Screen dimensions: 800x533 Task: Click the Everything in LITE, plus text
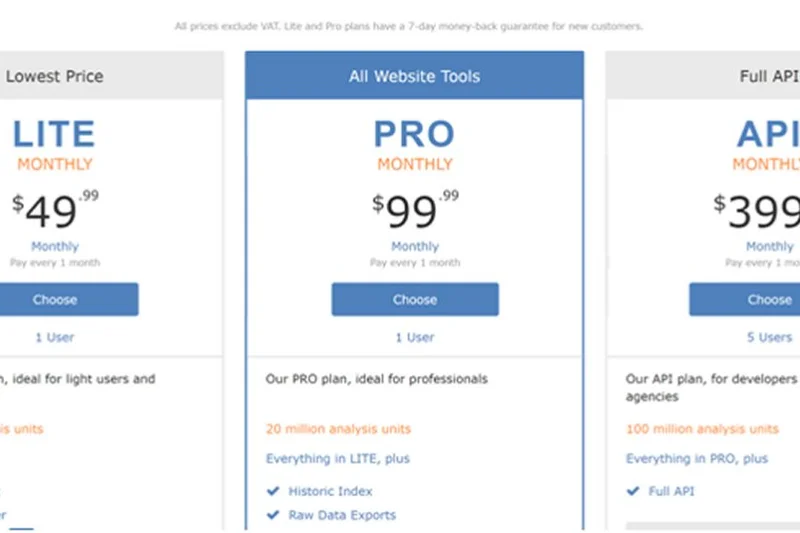click(x=338, y=459)
